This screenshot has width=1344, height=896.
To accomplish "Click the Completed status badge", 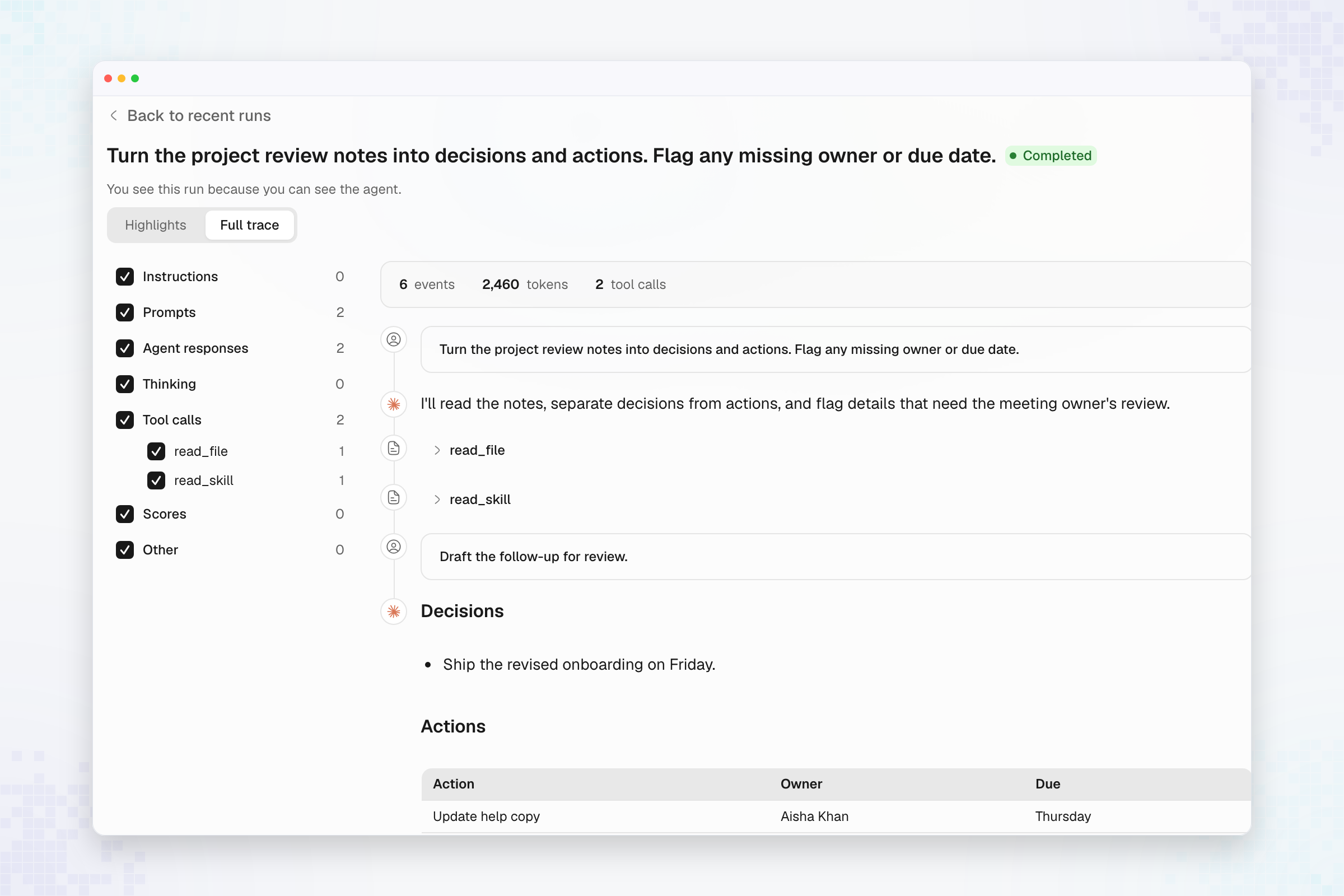I will [1051, 156].
